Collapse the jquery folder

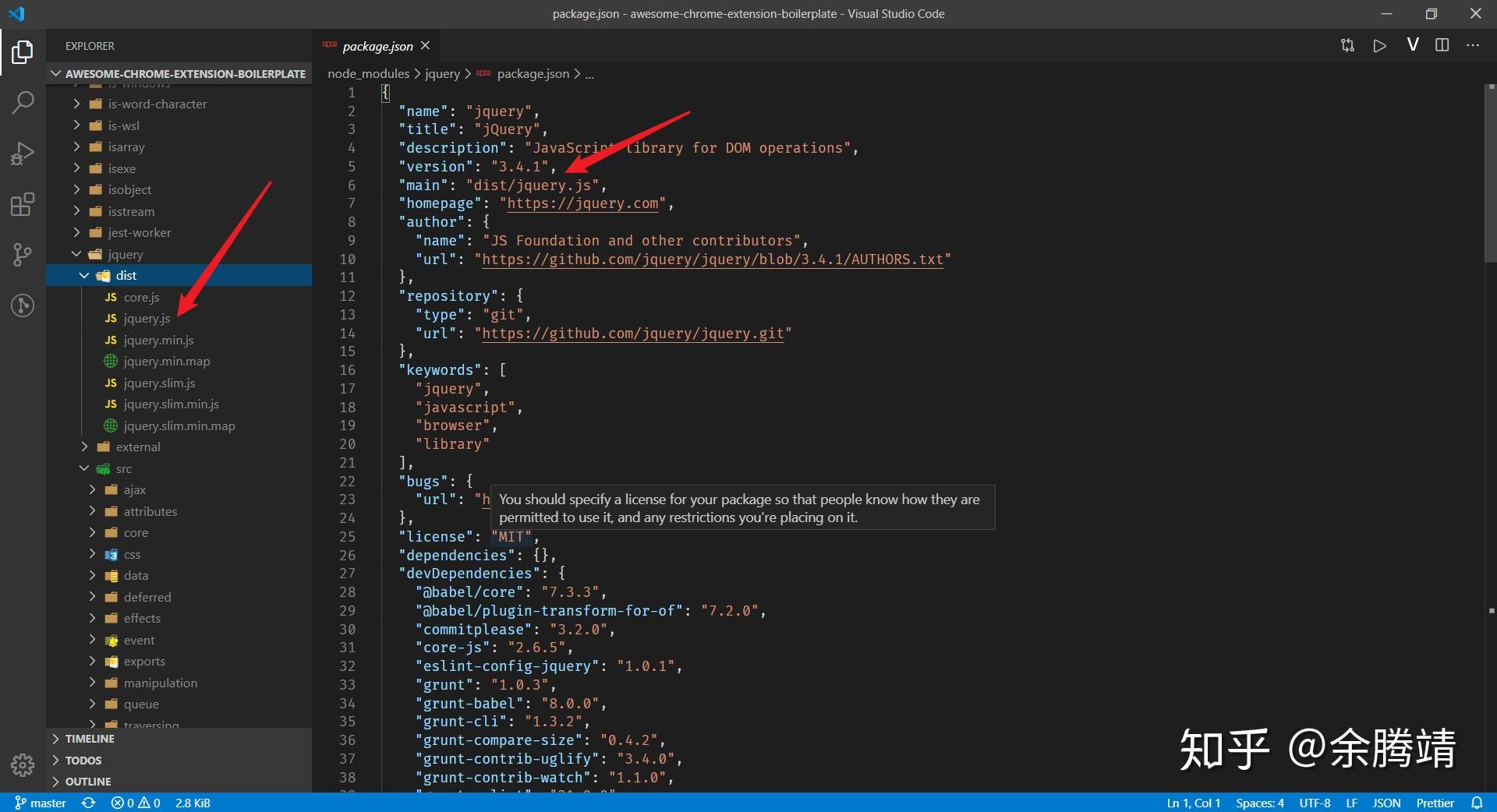pyautogui.click(x=179, y=254)
